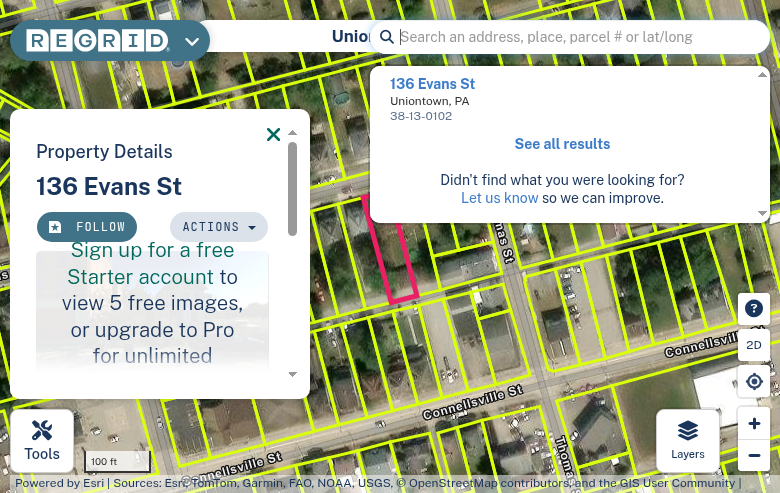Zoom in on the map
780x493 pixels.
click(x=754, y=424)
